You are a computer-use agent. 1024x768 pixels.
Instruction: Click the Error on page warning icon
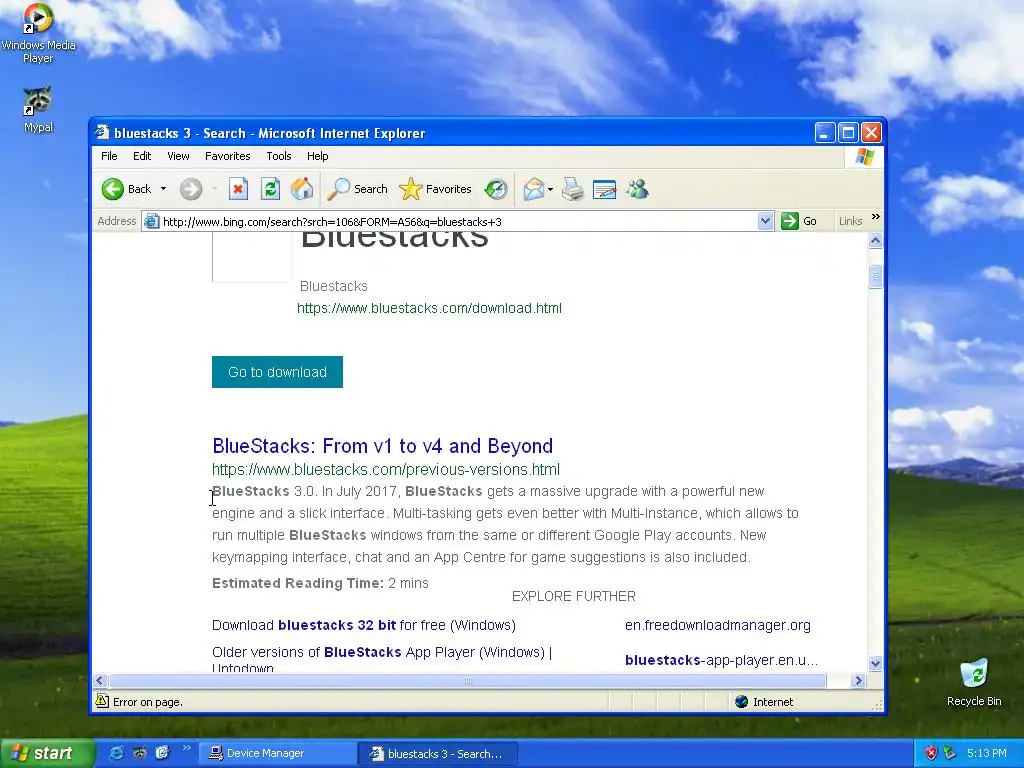(102, 701)
